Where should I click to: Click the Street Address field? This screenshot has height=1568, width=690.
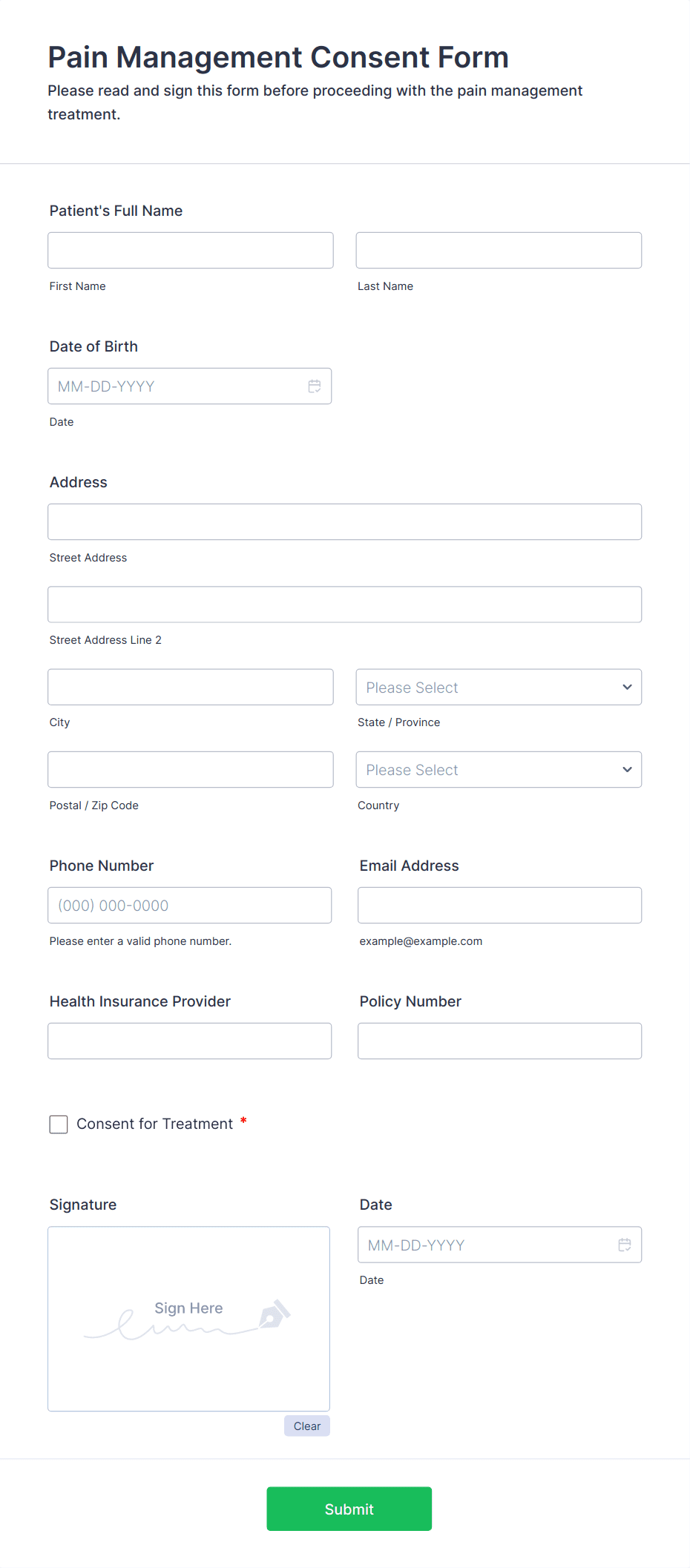coord(344,521)
